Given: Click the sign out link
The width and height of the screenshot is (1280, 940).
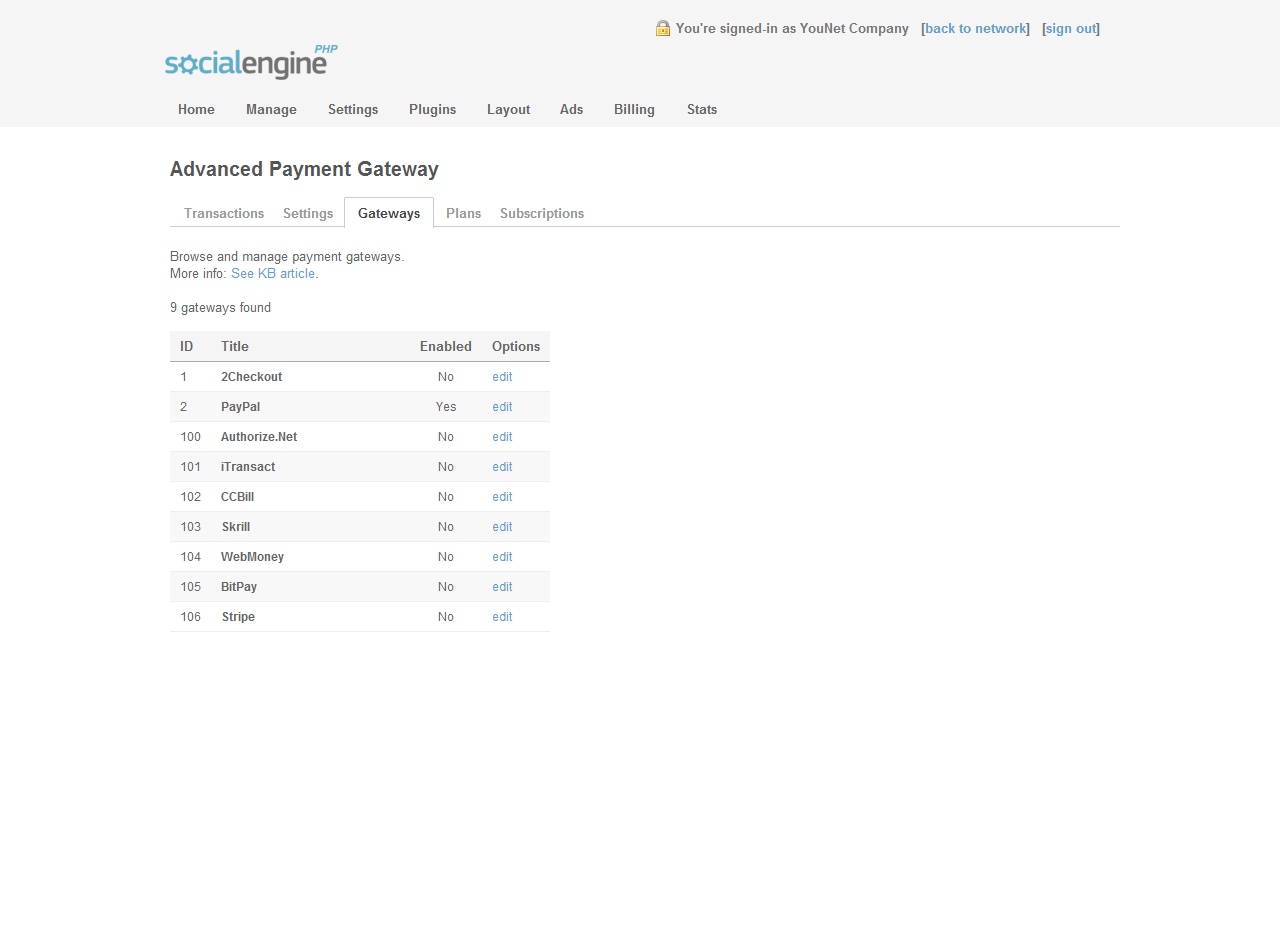Looking at the screenshot, I should point(1071,28).
